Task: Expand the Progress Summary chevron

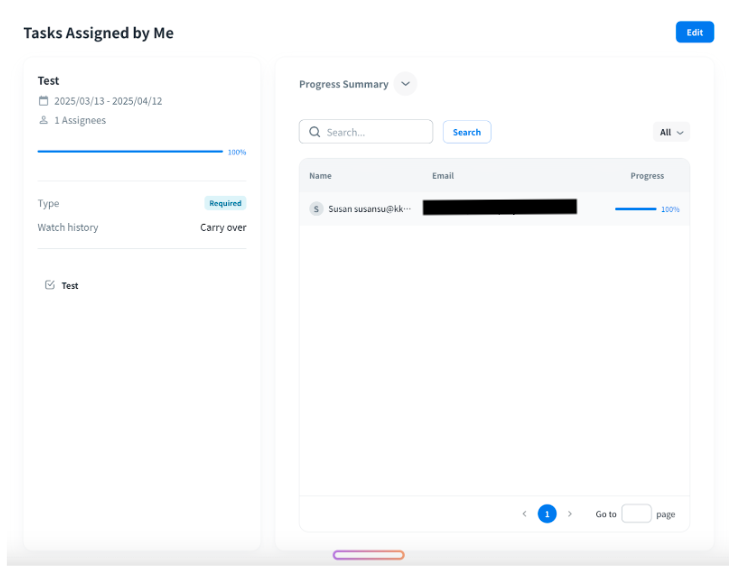Action: pos(405,84)
